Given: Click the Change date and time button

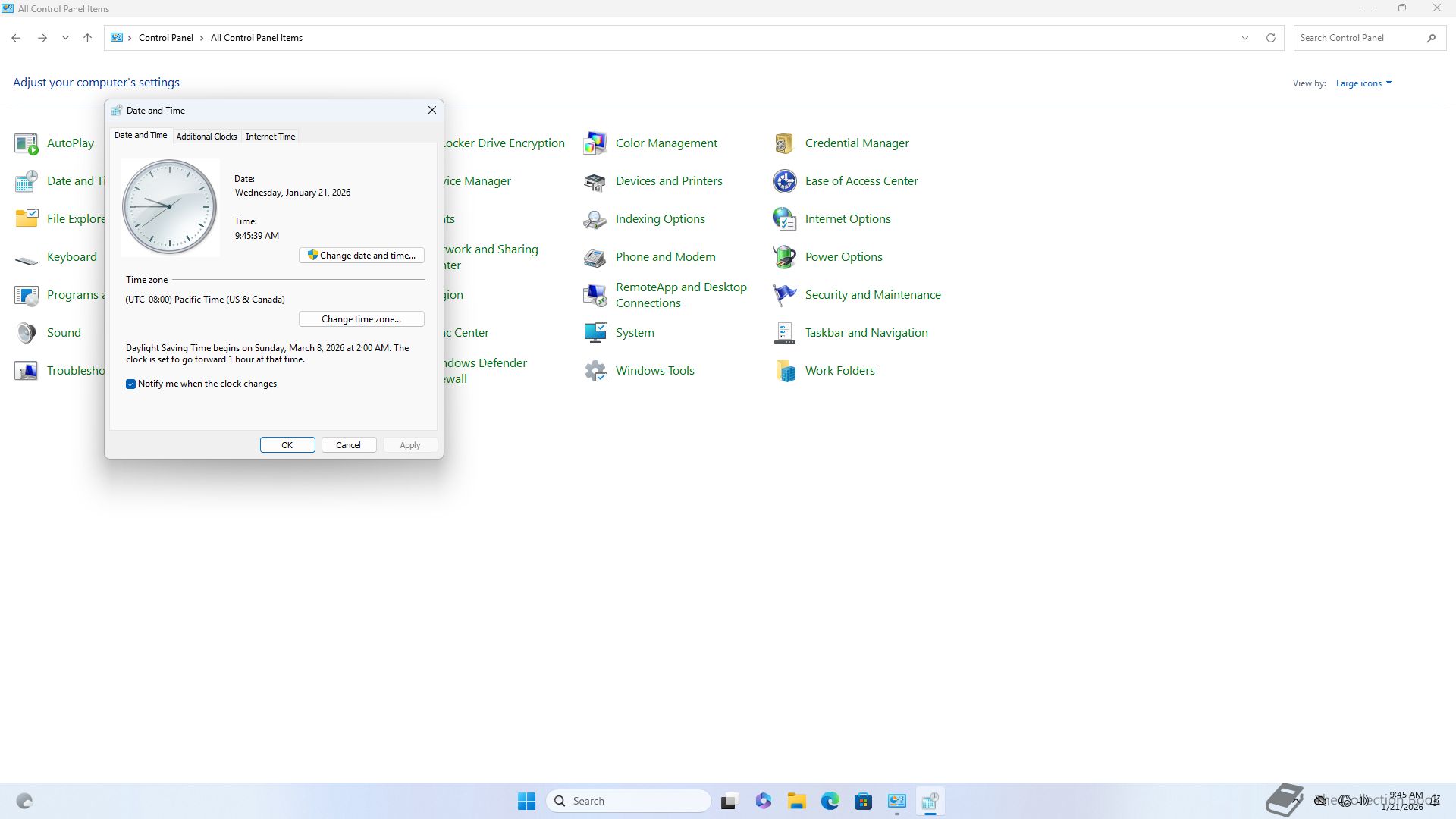Looking at the screenshot, I should point(362,256).
